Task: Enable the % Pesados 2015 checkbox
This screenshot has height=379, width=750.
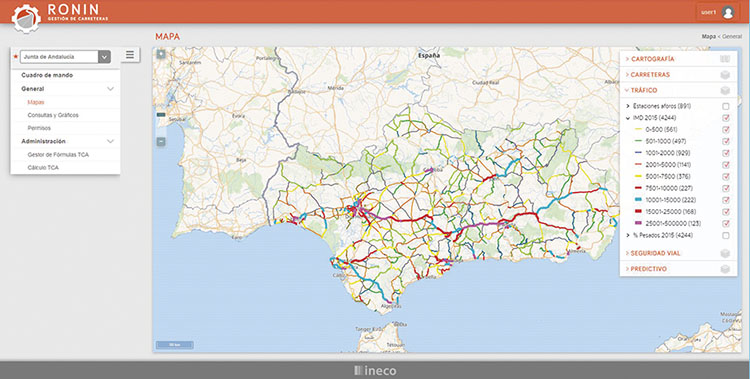Action: point(726,235)
